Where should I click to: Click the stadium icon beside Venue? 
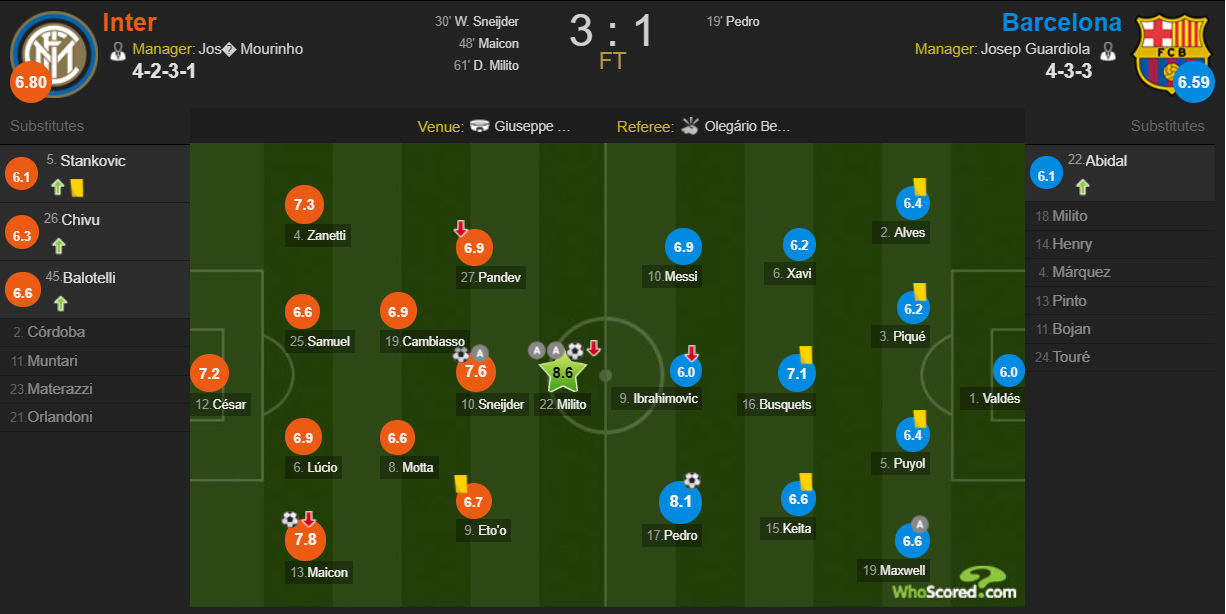(x=480, y=126)
